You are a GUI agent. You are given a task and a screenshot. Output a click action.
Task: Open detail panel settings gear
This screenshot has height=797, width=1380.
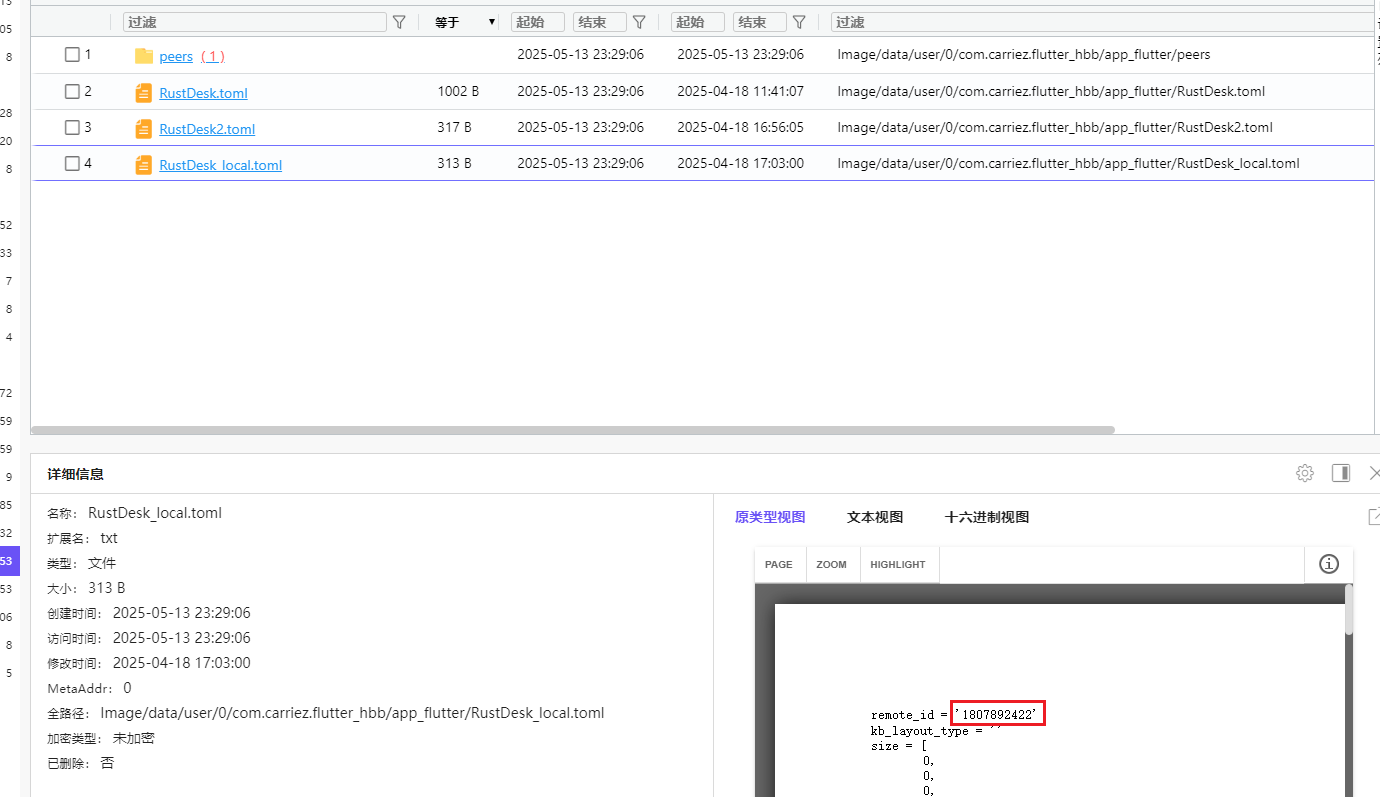coord(1305,473)
